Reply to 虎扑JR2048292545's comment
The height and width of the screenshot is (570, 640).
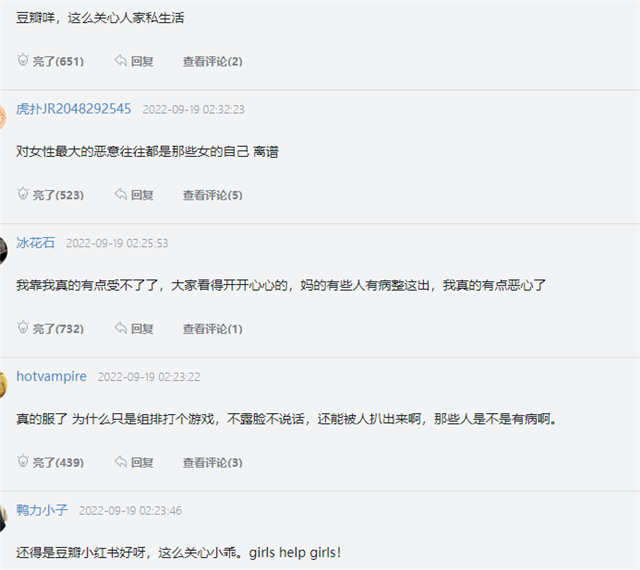(x=134, y=195)
